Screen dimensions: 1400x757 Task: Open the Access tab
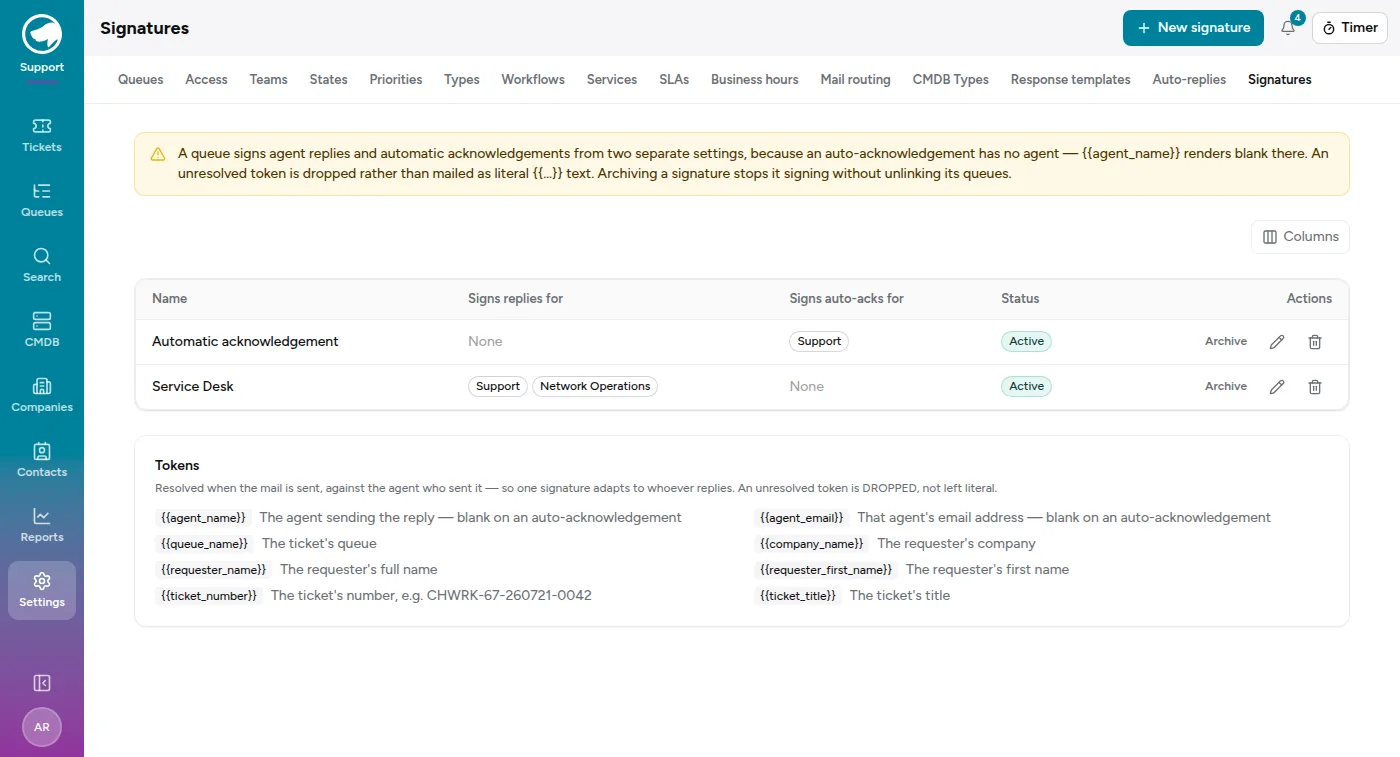[x=207, y=79]
